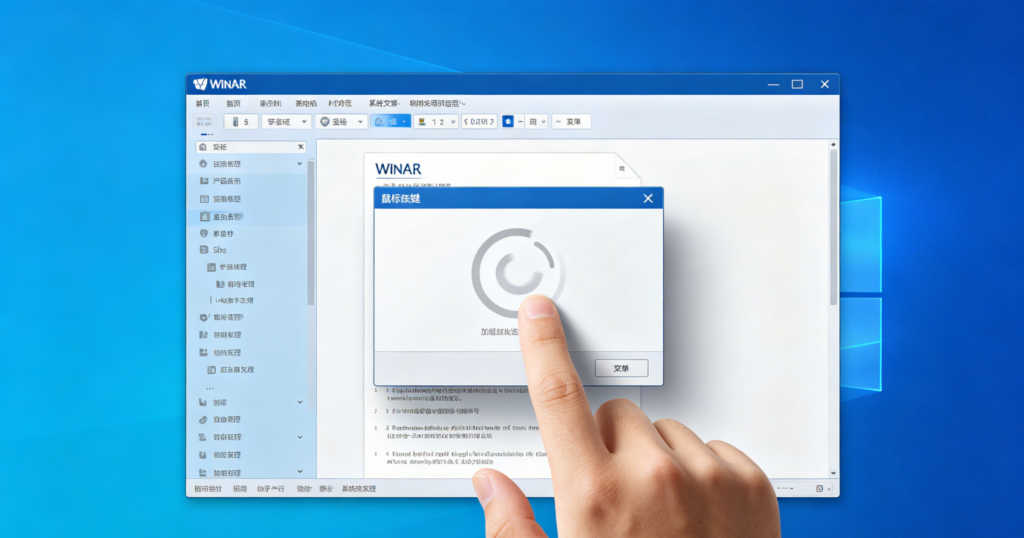Click the bar chart icon in the sidebar
The image size is (1024, 538).
[203, 402]
